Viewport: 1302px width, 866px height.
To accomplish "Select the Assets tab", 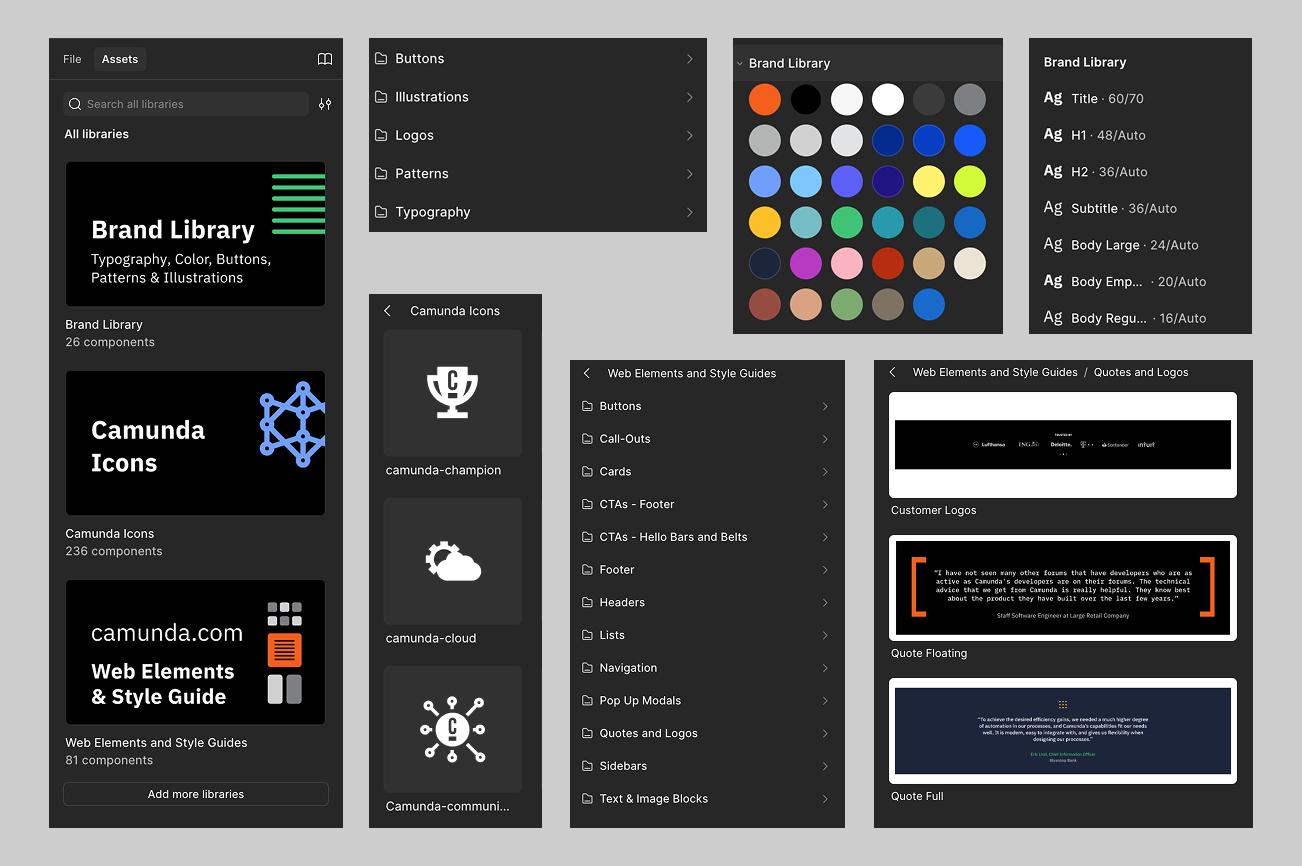I will (x=120, y=59).
